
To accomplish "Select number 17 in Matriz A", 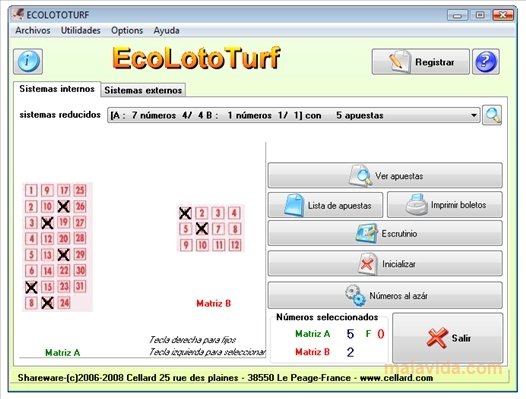I will pyautogui.click(x=63, y=191).
